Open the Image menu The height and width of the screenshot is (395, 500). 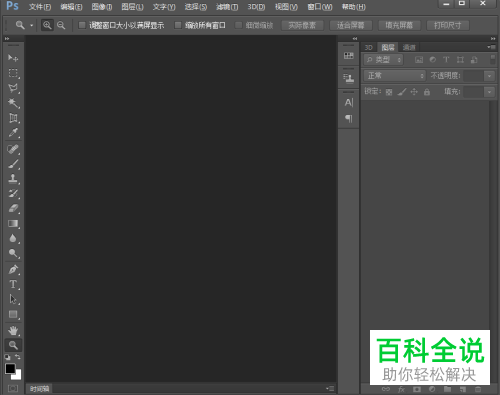click(102, 7)
